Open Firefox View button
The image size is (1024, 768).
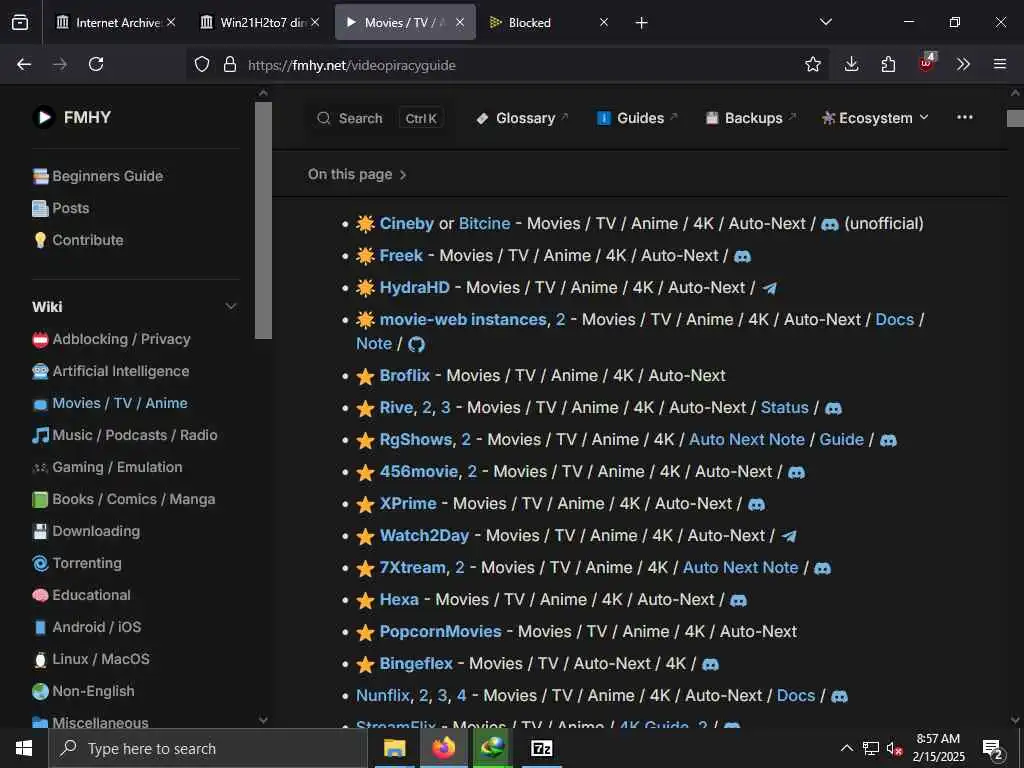20,22
